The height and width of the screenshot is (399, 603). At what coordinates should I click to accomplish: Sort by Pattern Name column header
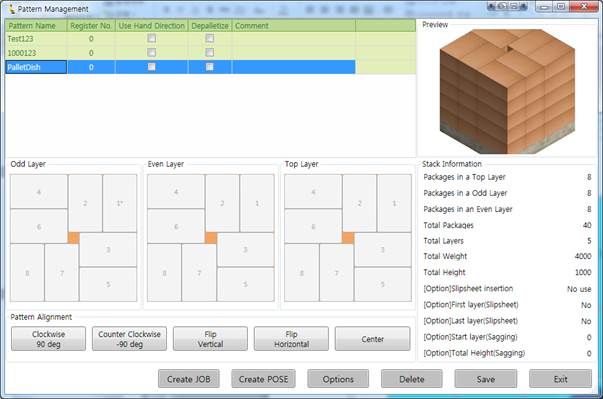click(x=36, y=26)
